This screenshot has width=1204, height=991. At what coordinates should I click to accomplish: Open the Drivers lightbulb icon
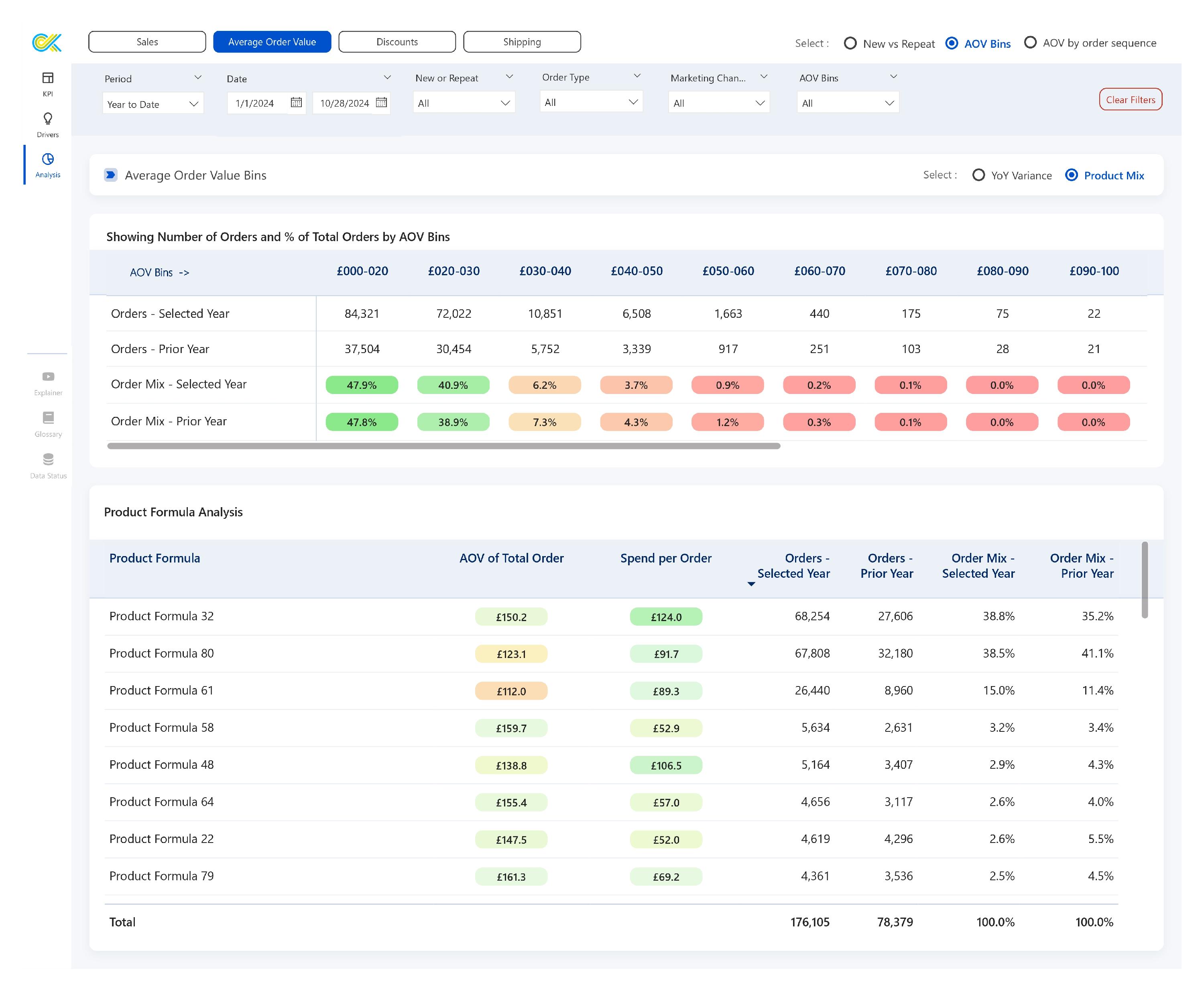click(48, 119)
